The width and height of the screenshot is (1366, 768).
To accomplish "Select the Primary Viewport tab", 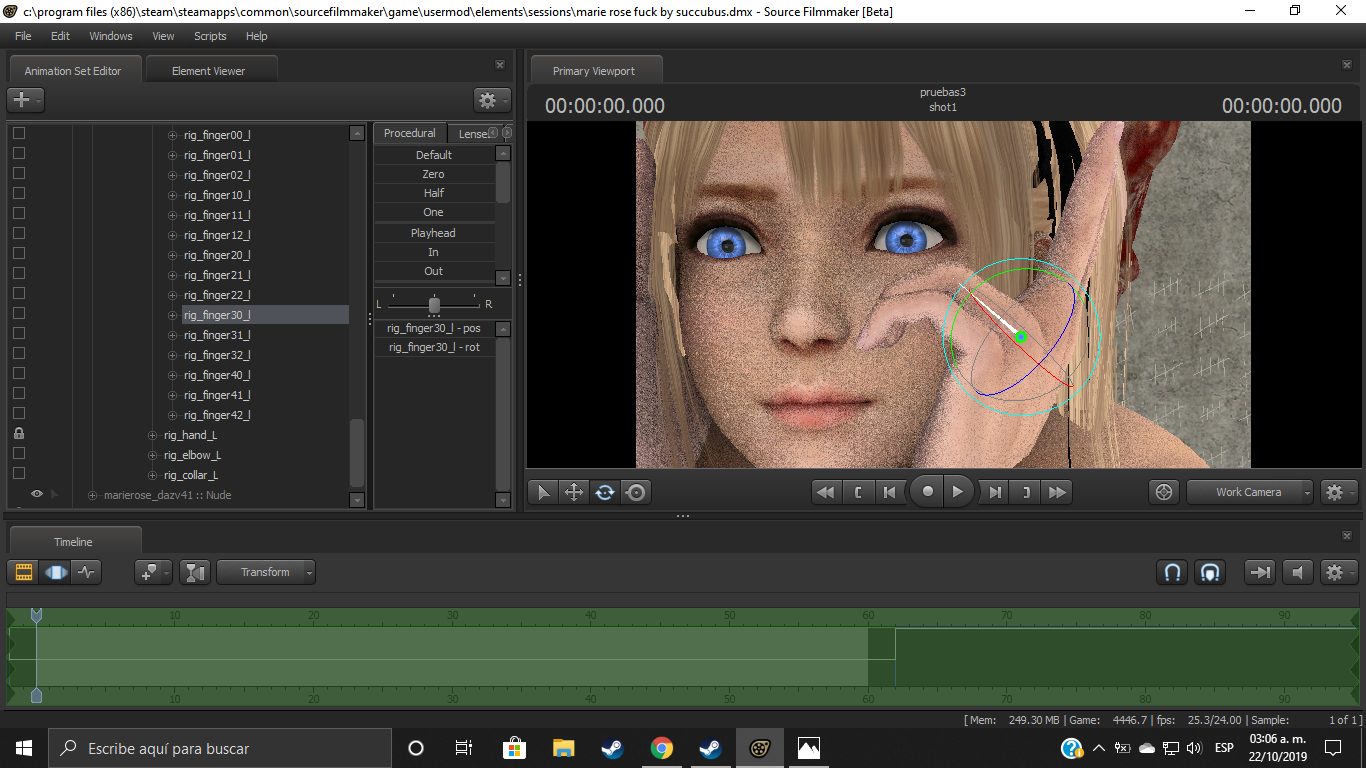I will (594, 71).
